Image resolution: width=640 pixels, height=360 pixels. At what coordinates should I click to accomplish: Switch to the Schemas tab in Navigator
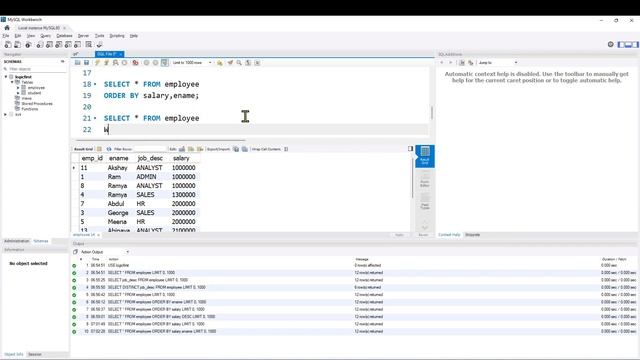(41, 241)
